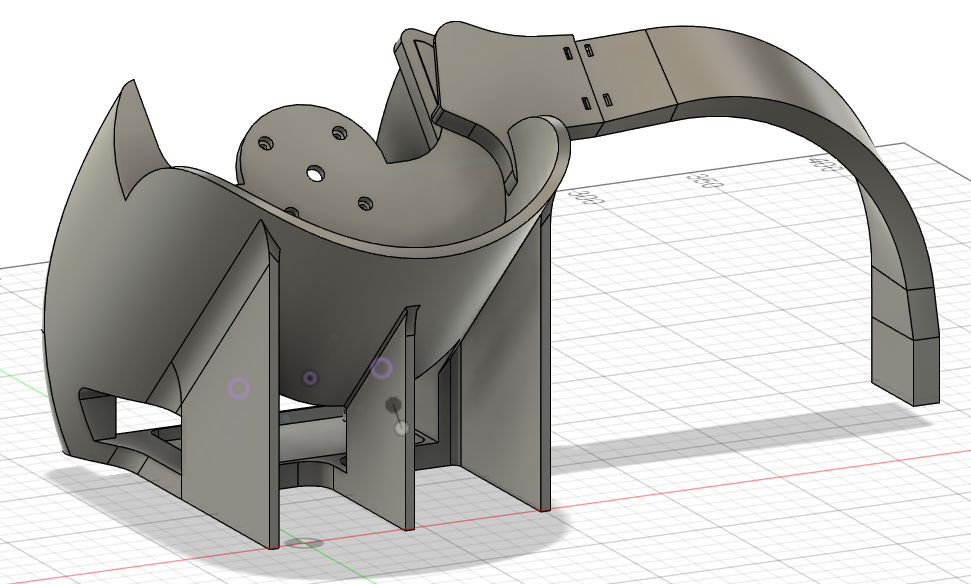
Task: Select the origin point on the red axis
Action: [302, 543]
